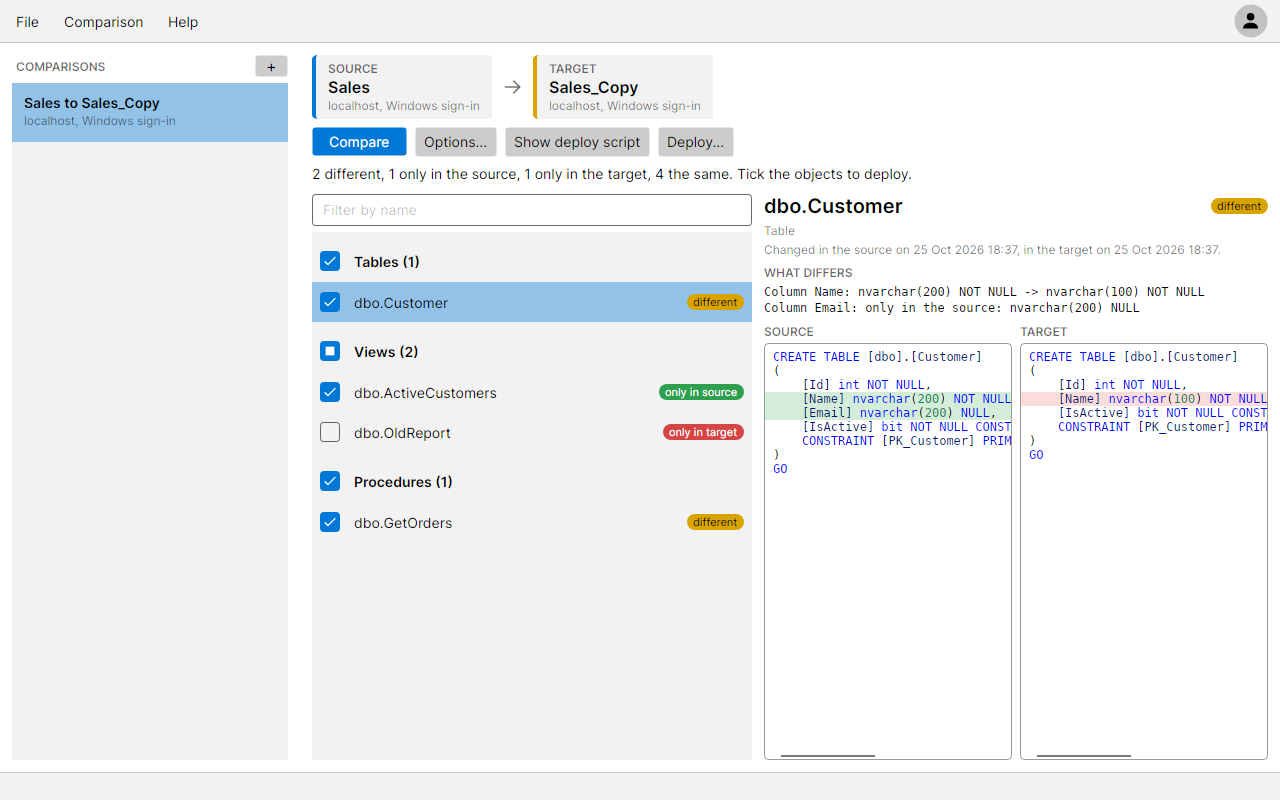Viewport: 1280px width, 800px height.
Task: Click the 'Column Email: only in the source' line
Action: (952, 307)
